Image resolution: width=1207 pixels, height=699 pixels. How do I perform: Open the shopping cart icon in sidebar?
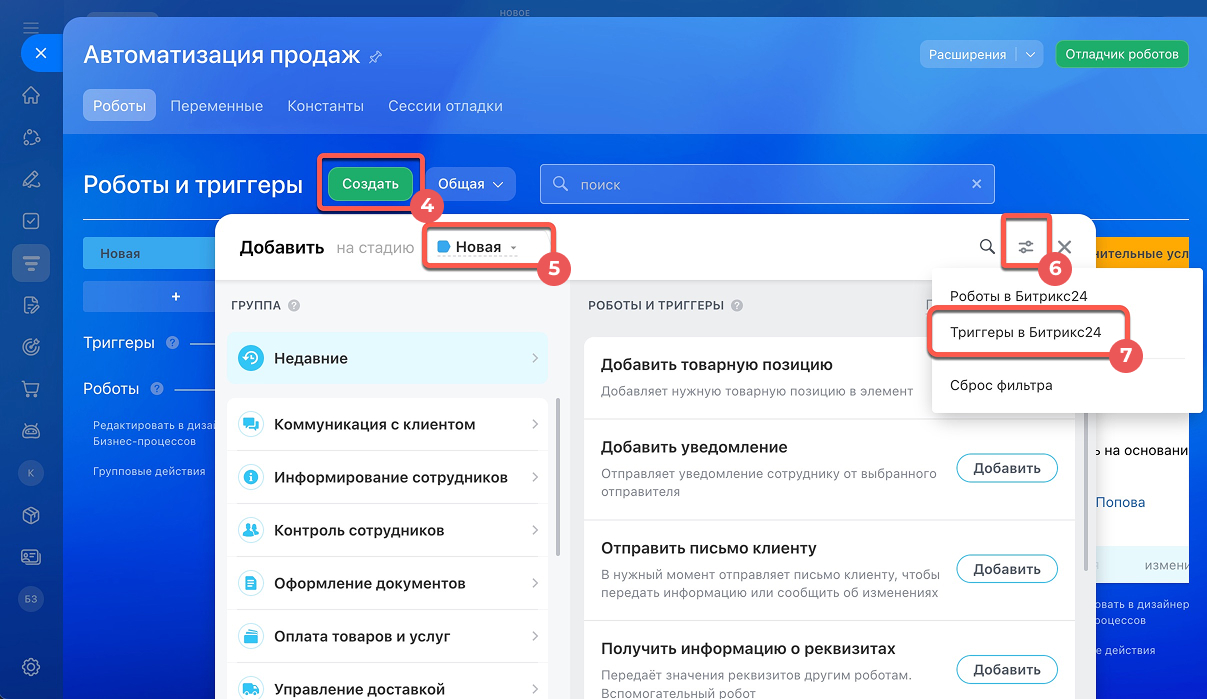pos(31,389)
